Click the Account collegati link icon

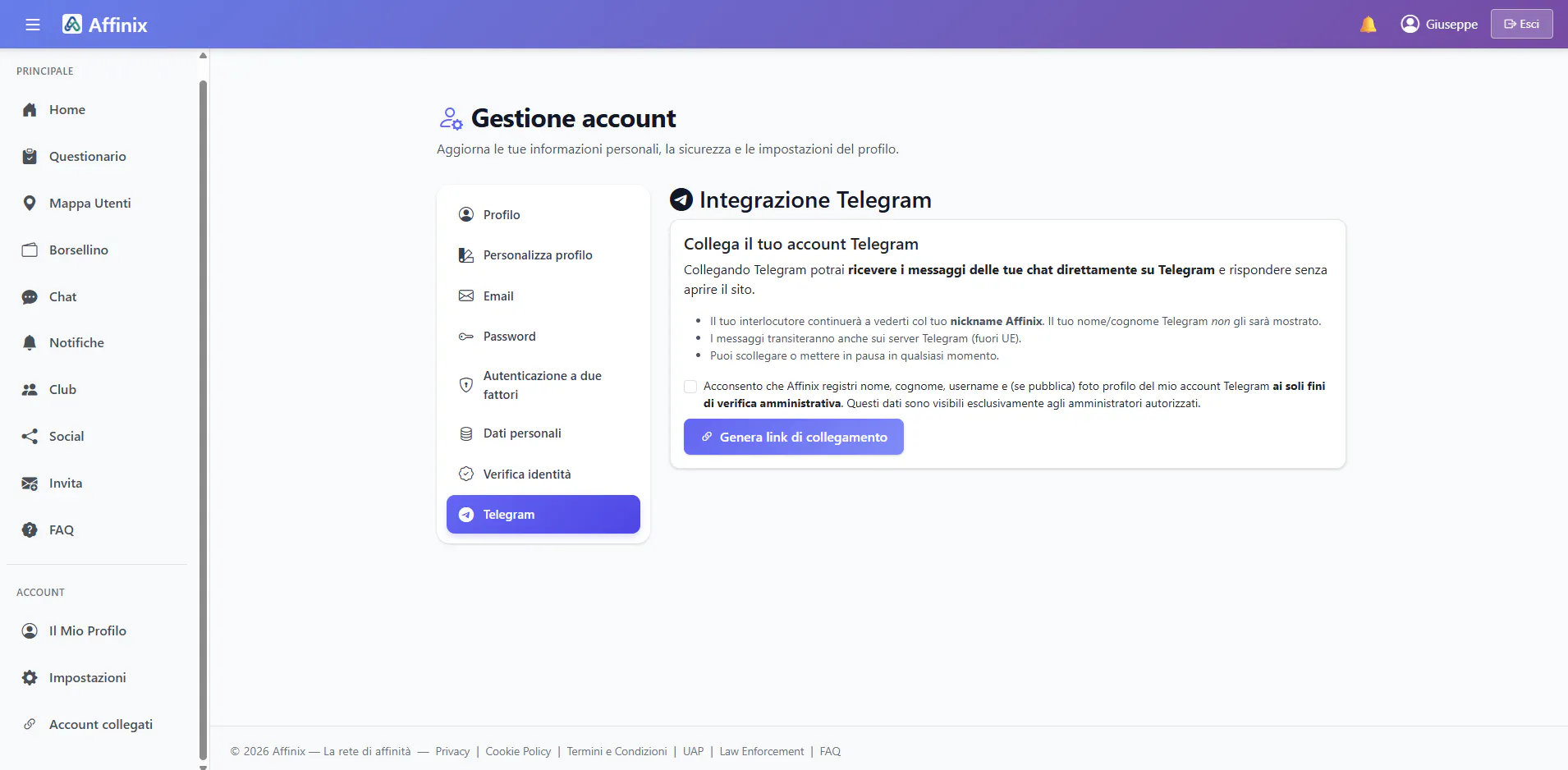30,725
